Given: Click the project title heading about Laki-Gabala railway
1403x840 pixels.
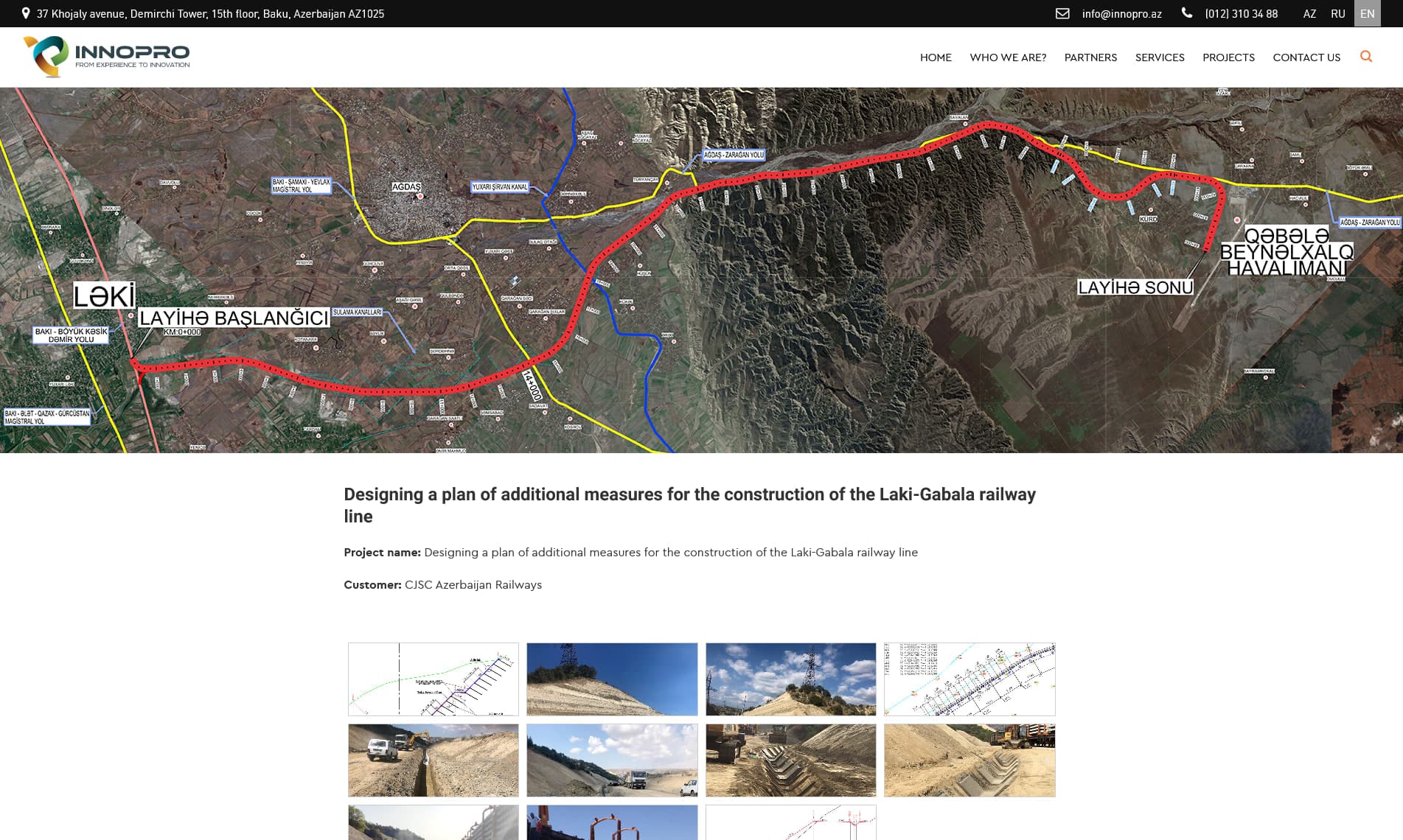Looking at the screenshot, I should 689,505.
